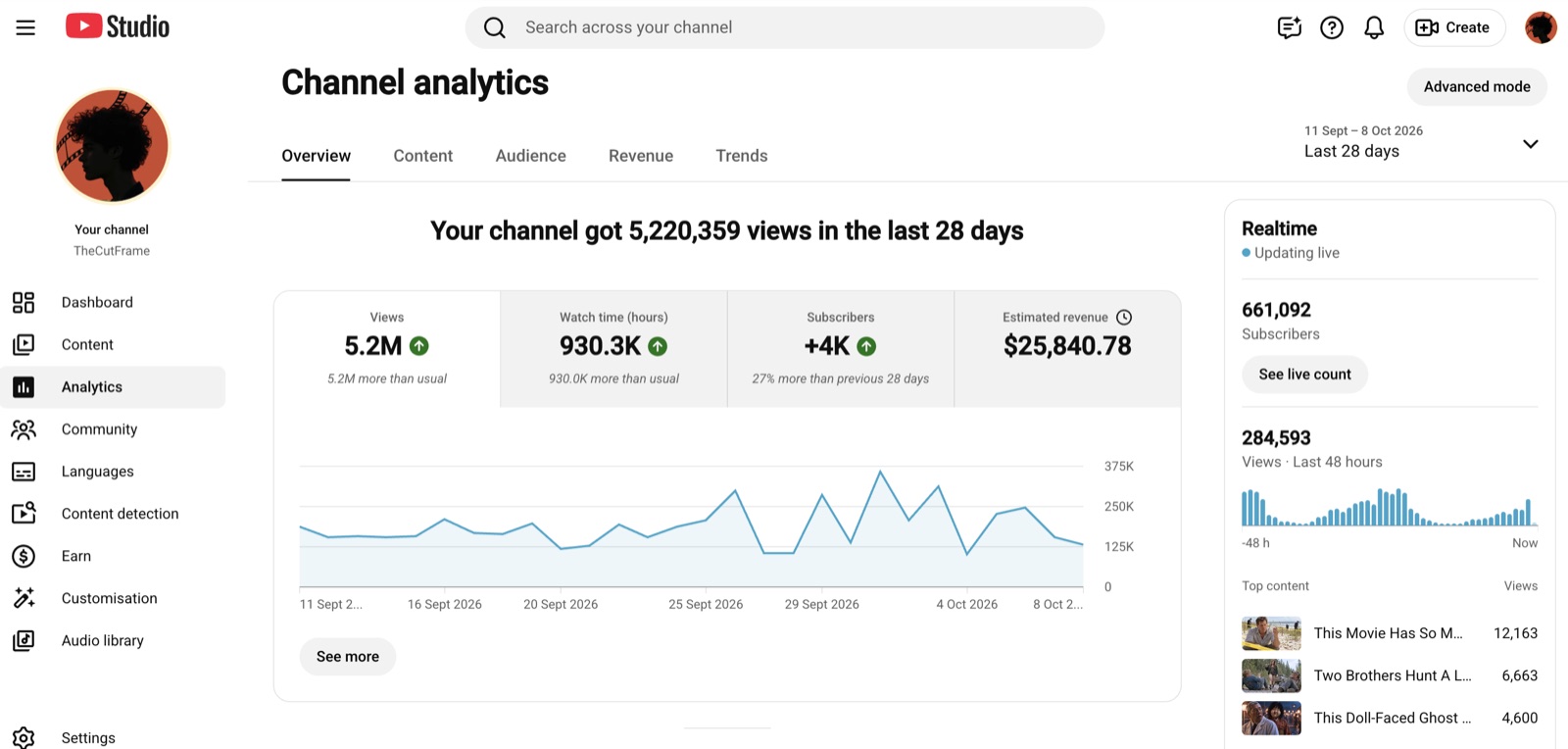Select the Overview tab
Viewport: 1568px width, 749px height.
point(316,156)
